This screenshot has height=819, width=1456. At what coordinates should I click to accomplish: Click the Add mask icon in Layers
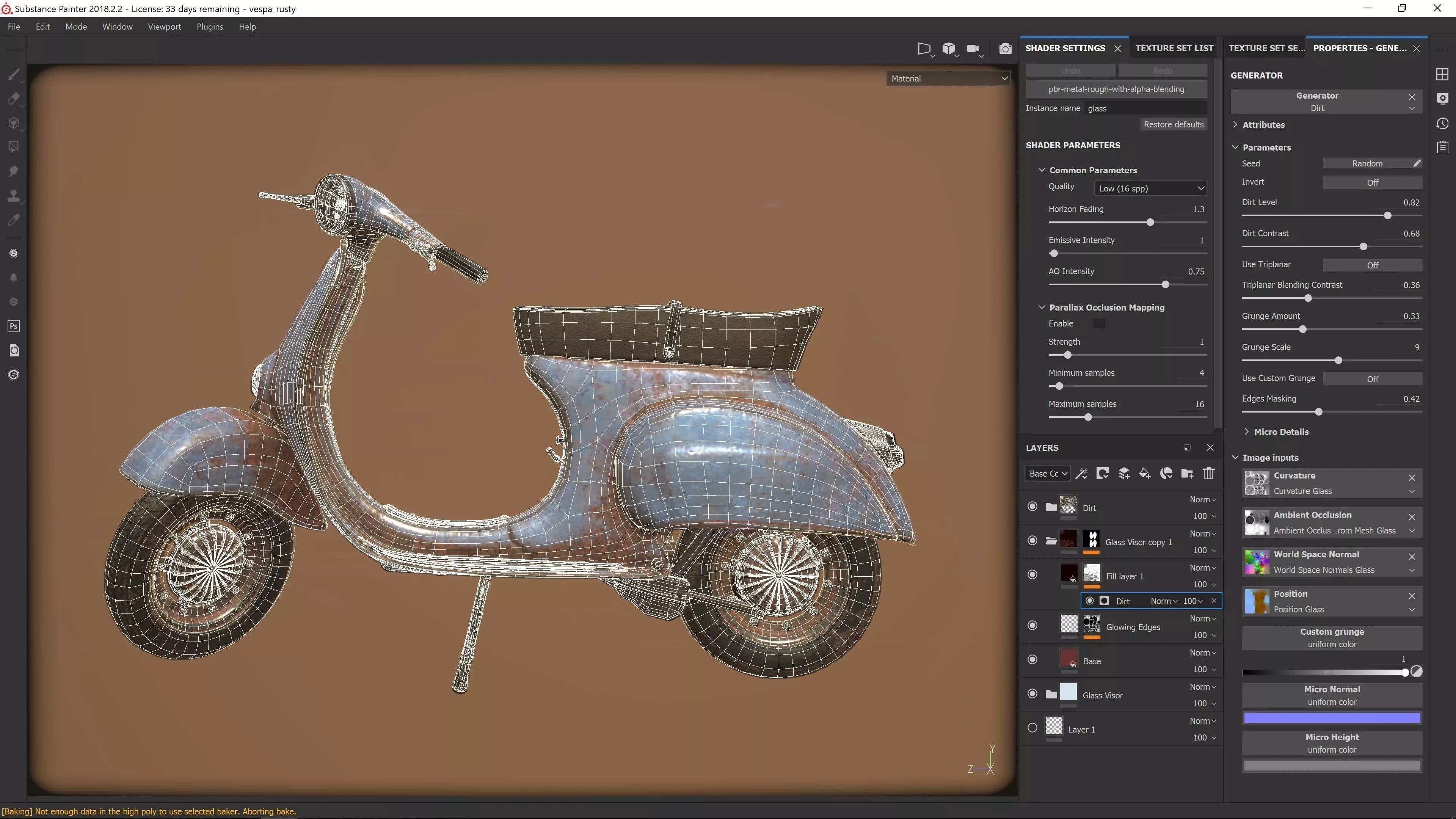[x=1102, y=474]
